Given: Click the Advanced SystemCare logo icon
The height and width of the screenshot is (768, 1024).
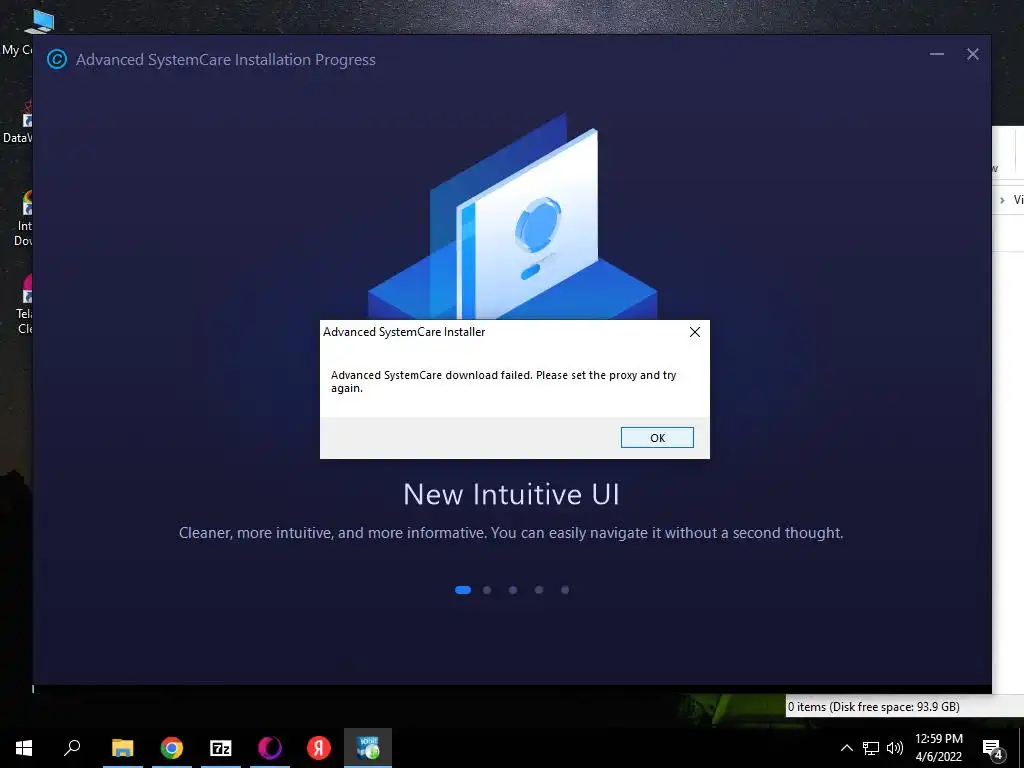Looking at the screenshot, I should tap(57, 59).
